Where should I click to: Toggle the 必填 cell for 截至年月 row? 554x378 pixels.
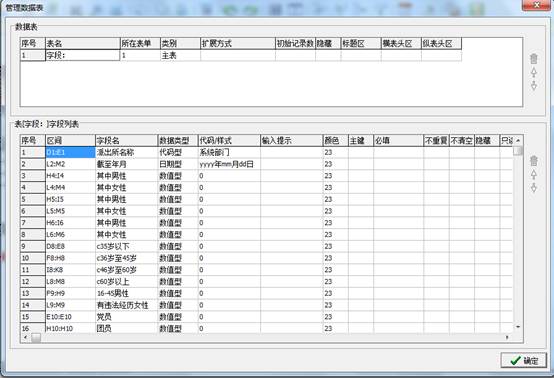[x=398, y=164]
